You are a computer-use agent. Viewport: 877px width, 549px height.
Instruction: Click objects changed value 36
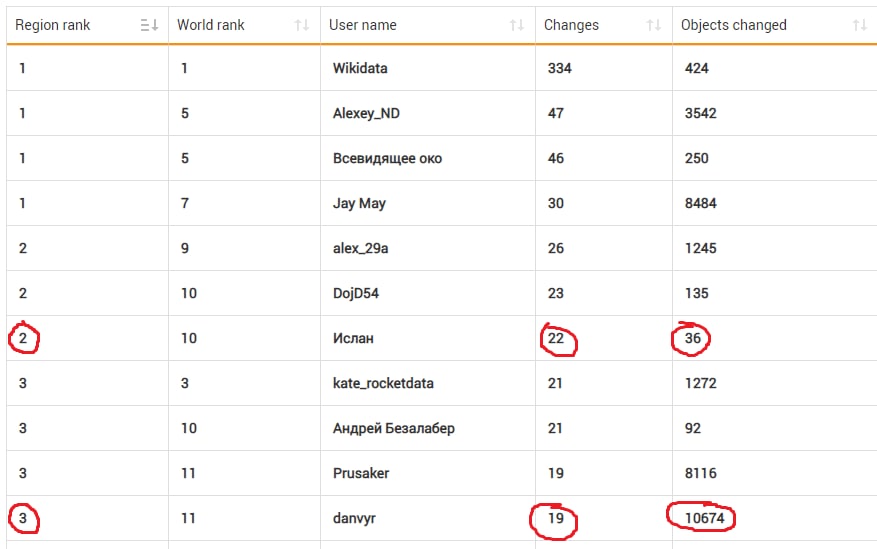[x=692, y=338]
